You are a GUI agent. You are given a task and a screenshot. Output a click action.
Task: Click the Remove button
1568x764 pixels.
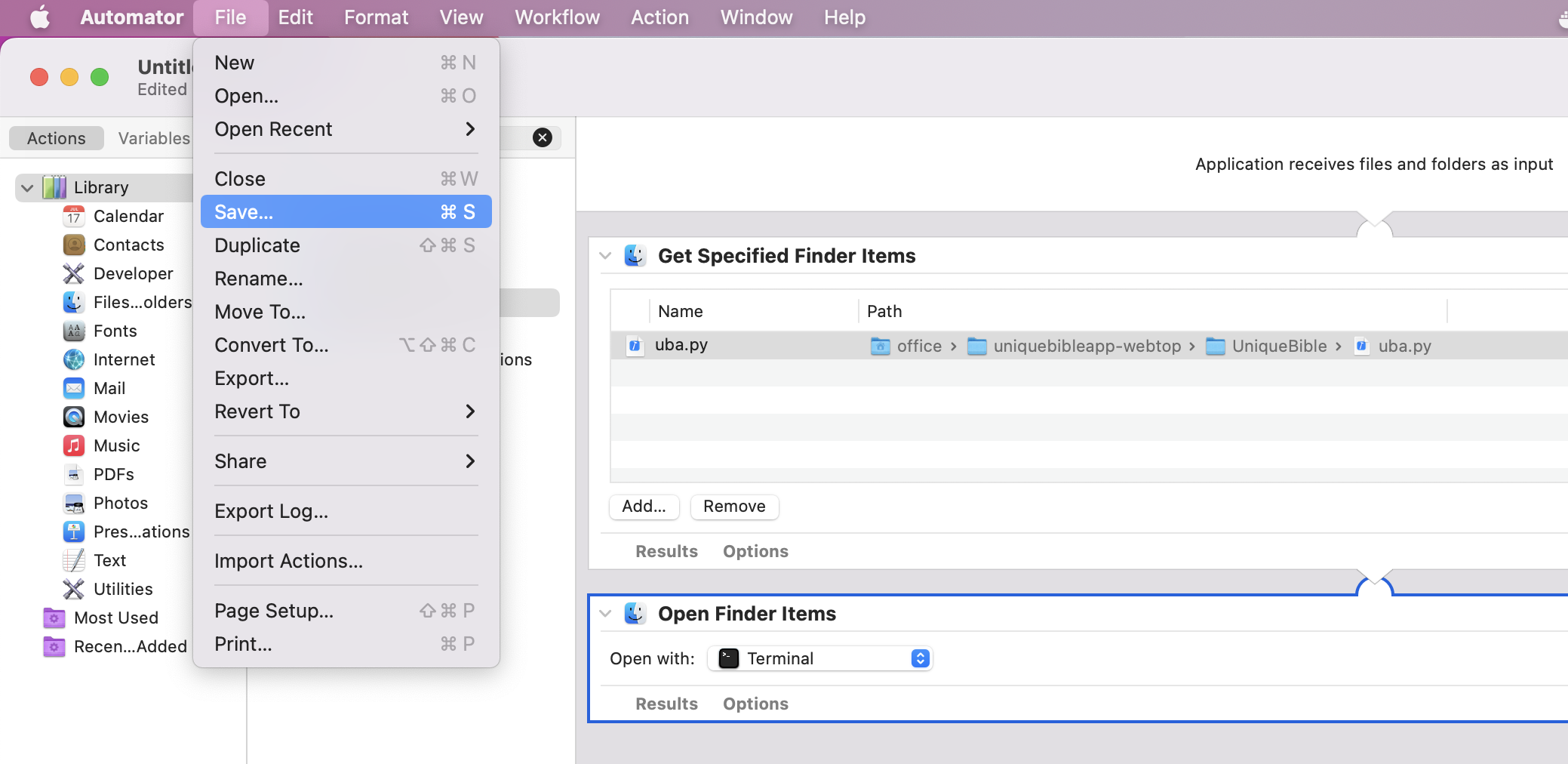[734, 507]
